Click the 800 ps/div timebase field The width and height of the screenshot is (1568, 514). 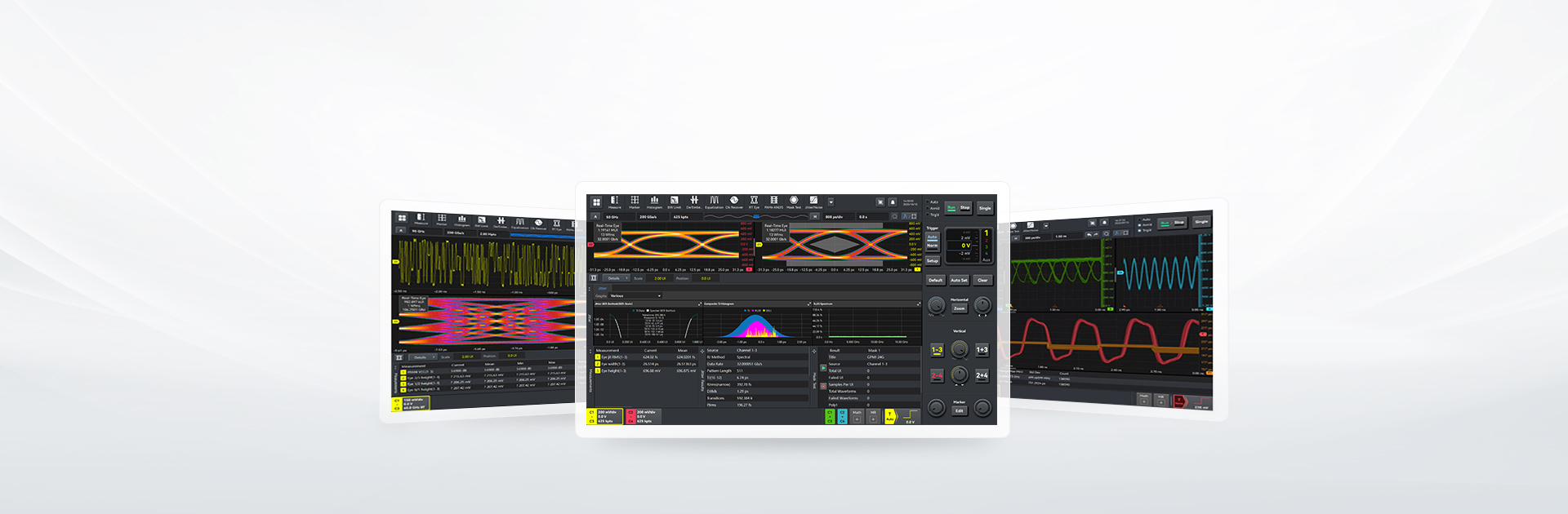[839, 217]
